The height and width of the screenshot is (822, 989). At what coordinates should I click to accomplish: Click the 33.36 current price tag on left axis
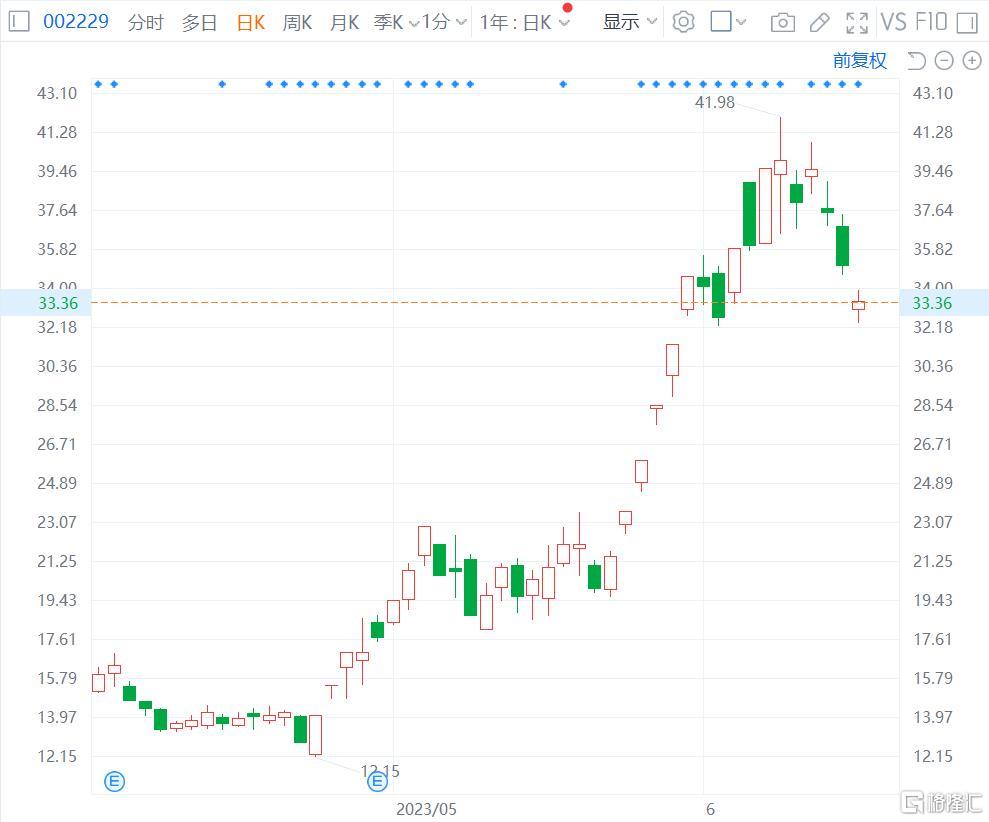[46, 303]
